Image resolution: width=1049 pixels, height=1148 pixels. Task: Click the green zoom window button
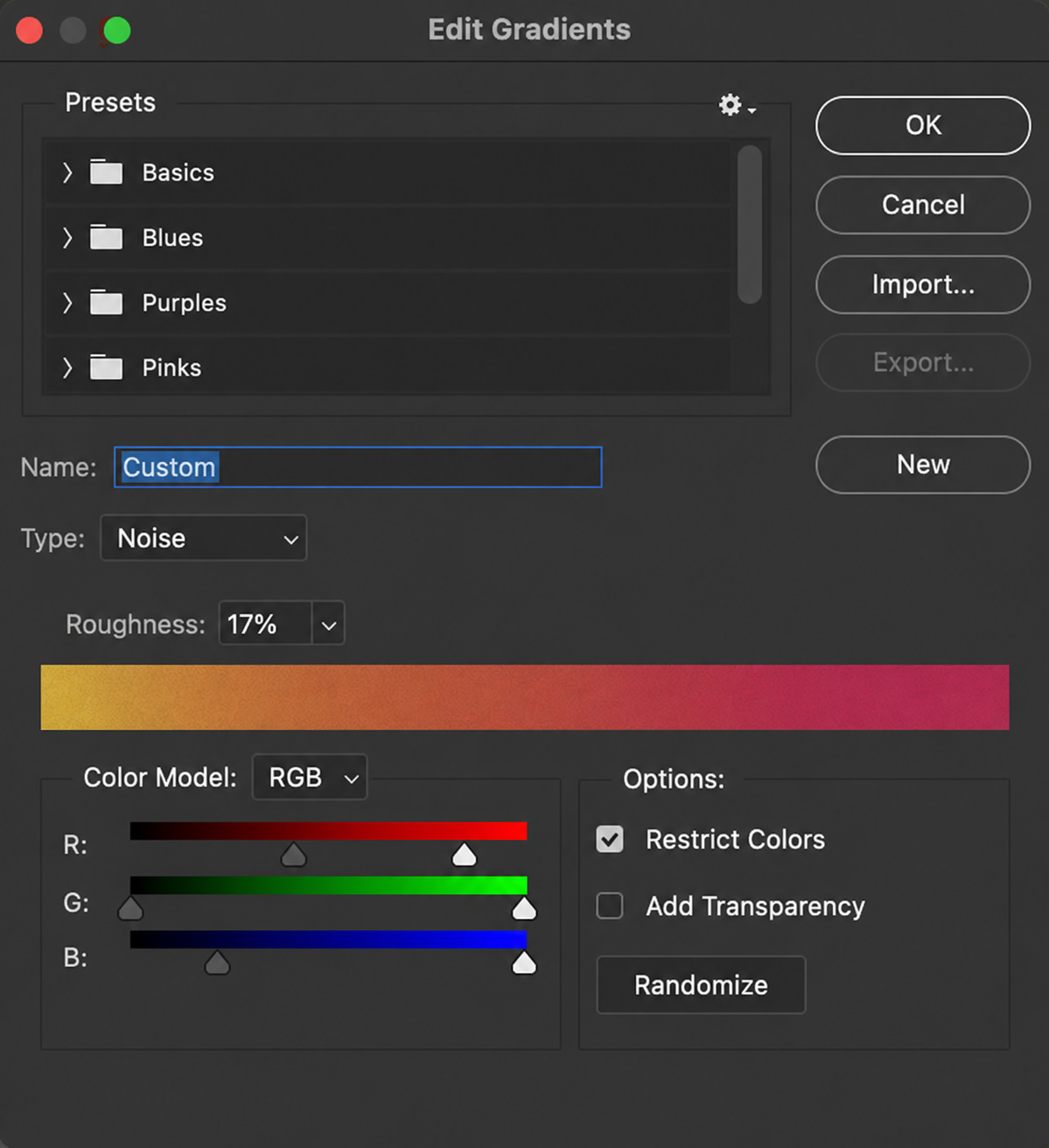click(117, 31)
